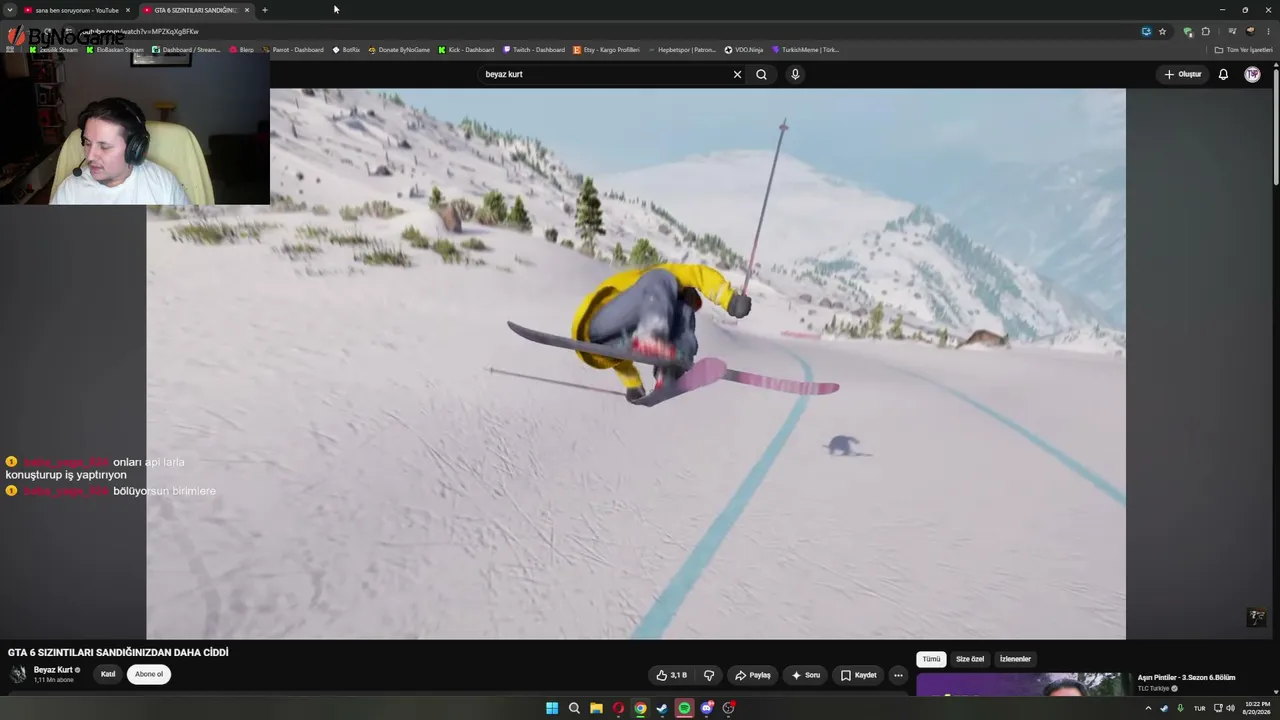1280x720 pixels.
Task: Open the tab search dropdown arrow
Action: coord(10,10)
